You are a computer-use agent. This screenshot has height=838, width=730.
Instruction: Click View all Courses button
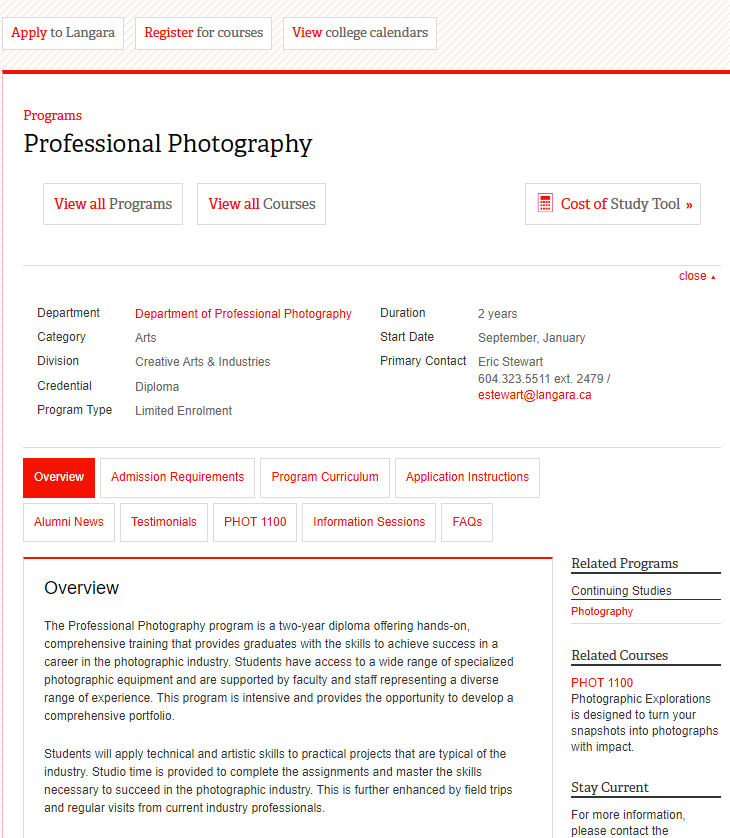pos(262,204)
